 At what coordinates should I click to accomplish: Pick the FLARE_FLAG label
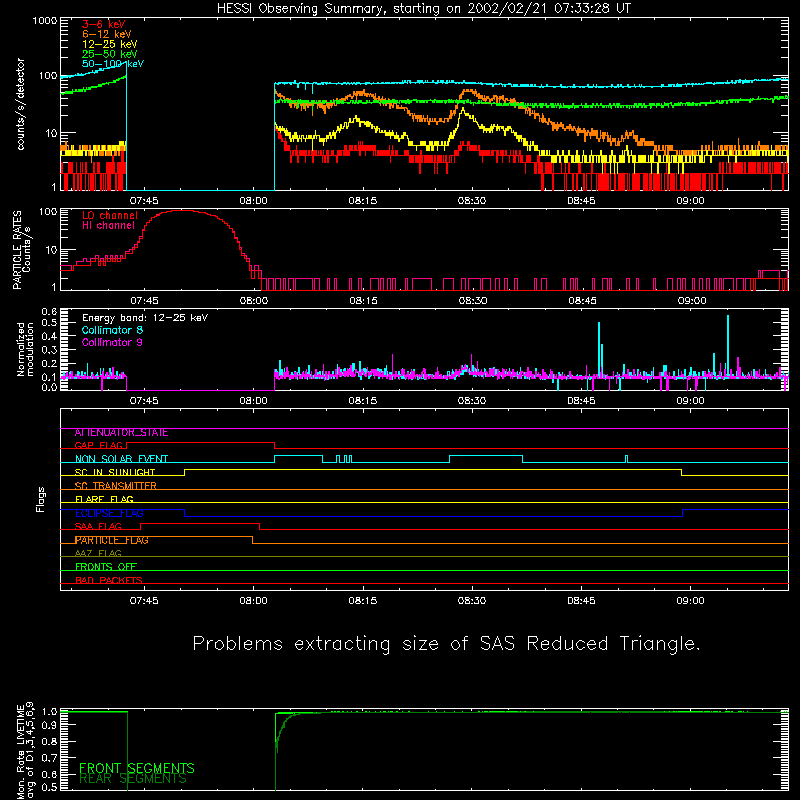click(x=104, y=499)
